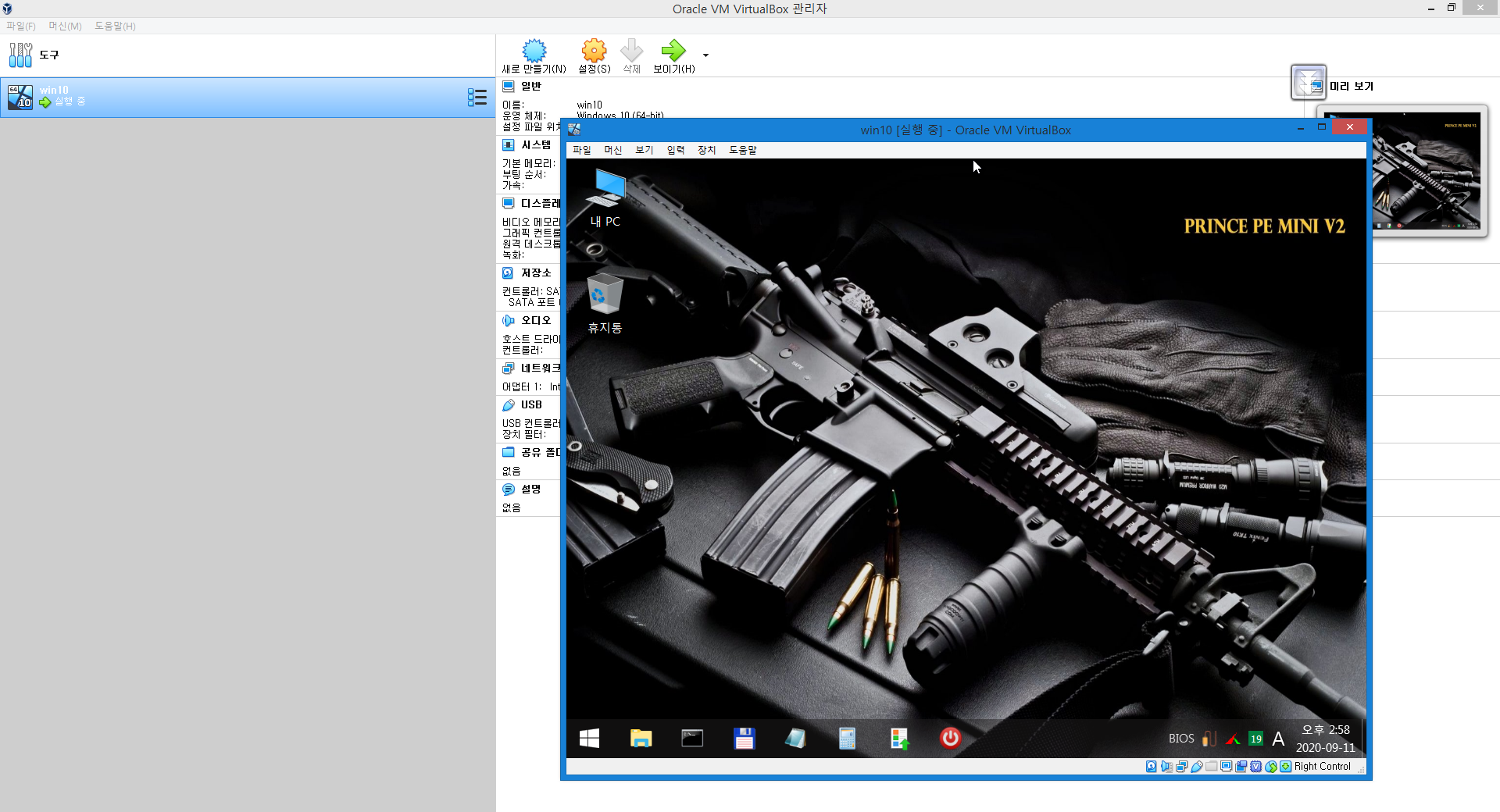Click the shared folders status icon

tap(1211, 767)
